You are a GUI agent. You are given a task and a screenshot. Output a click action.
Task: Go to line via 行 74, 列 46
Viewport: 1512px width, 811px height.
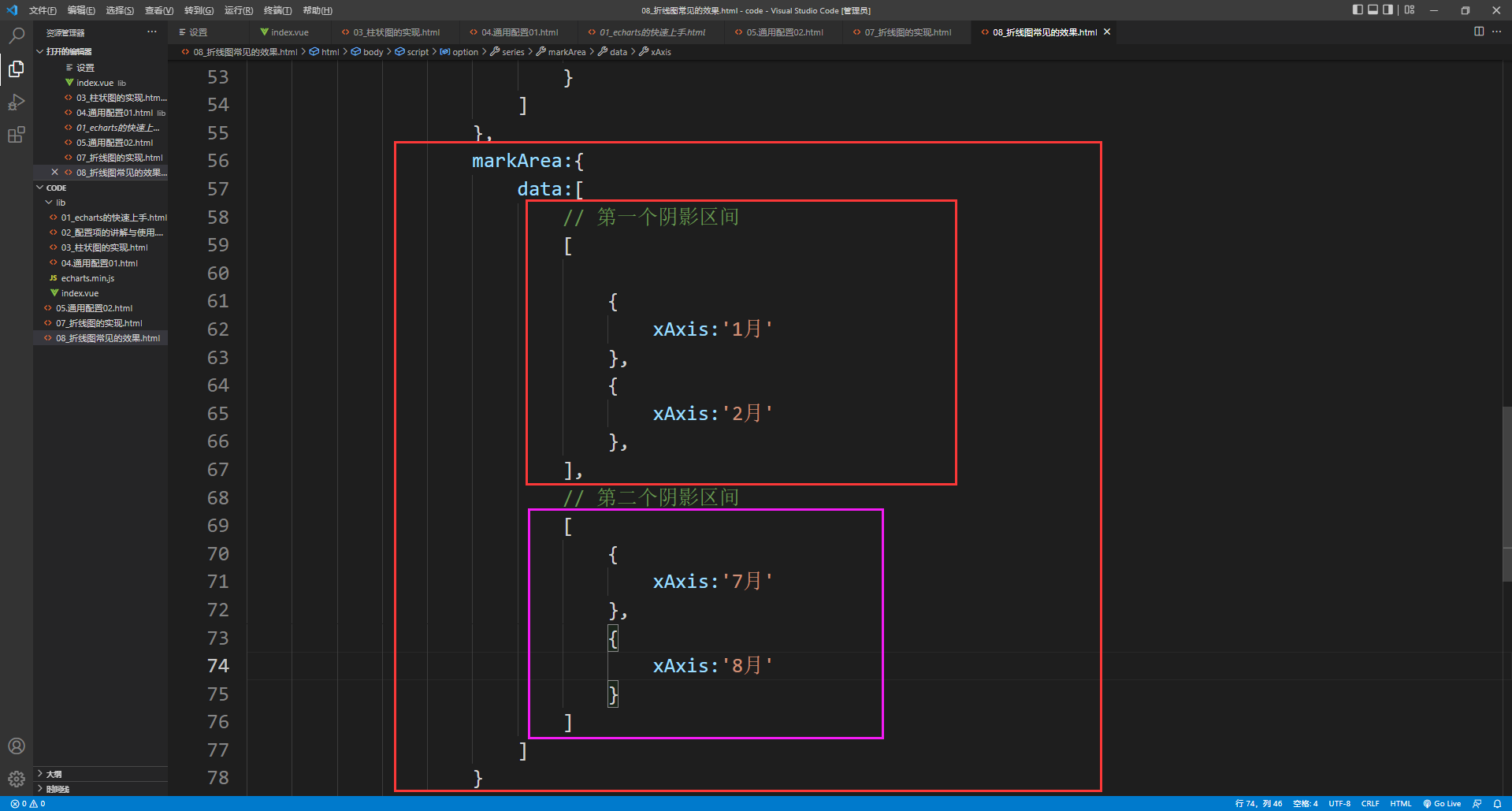click(x=1258, y=804)
